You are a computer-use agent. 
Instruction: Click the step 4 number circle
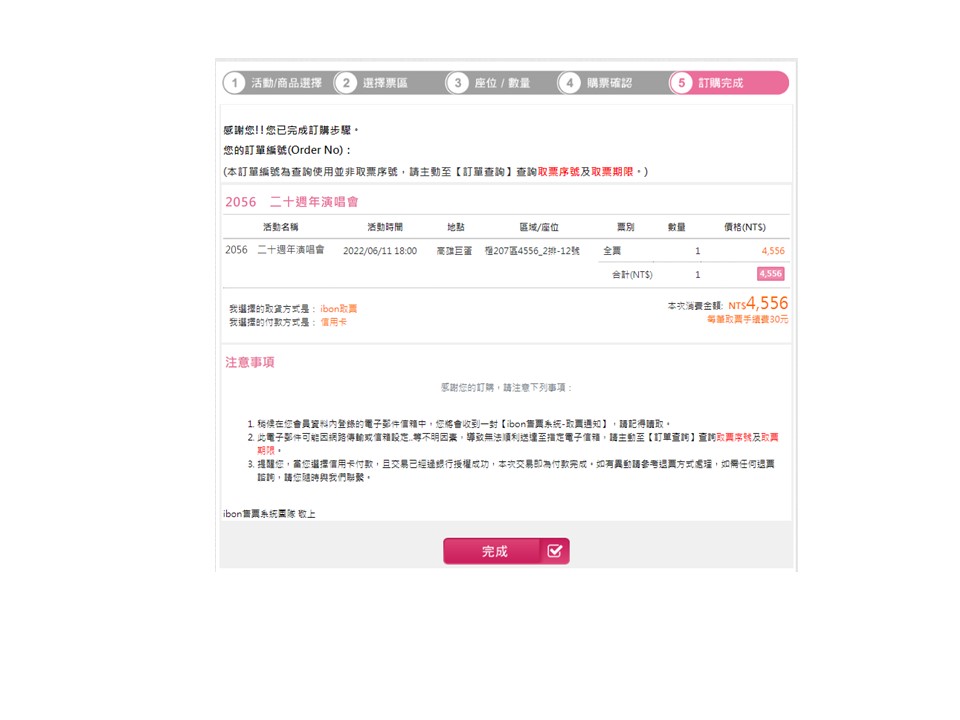pyautogui.click(x=569, y=83)
